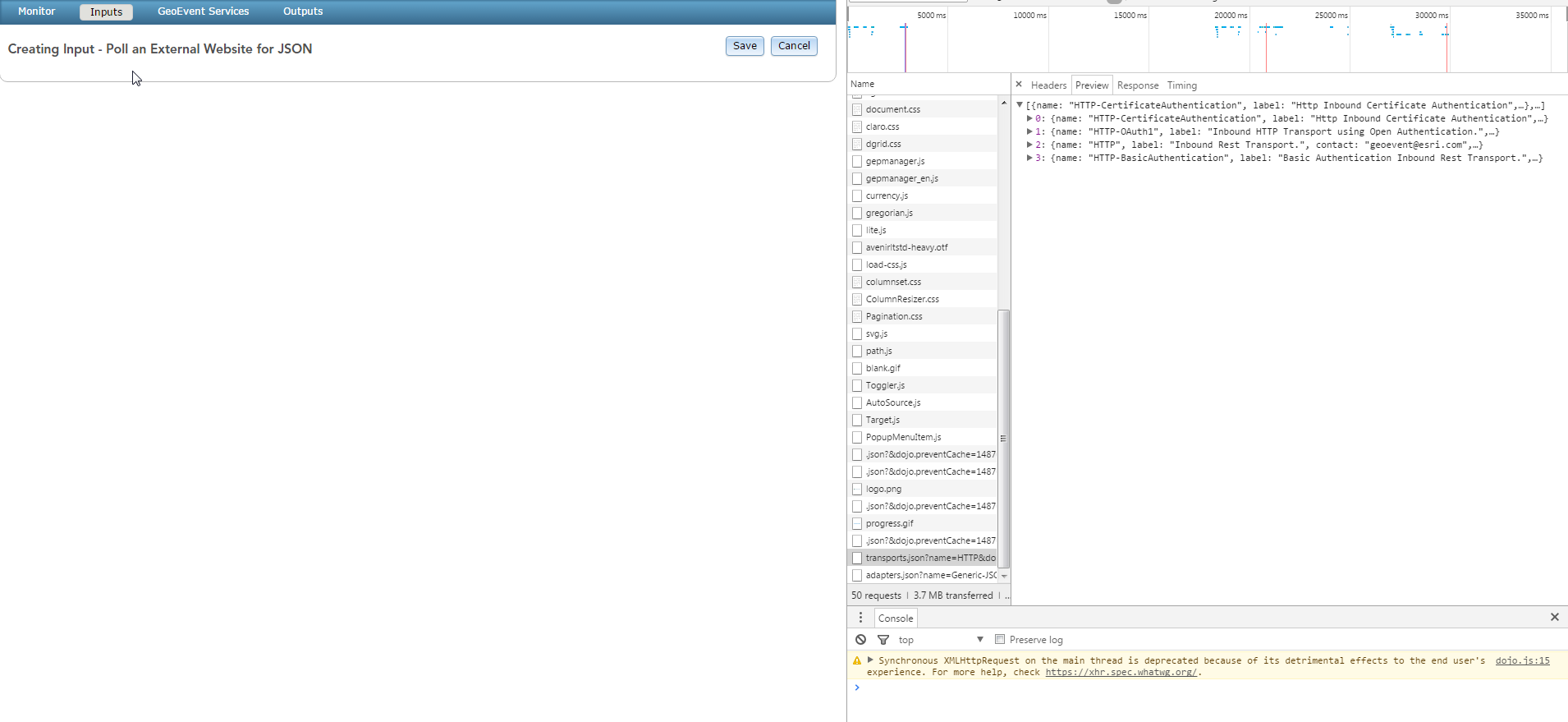Open the Headers tab in request details
The width and height of the screenshot is (1568, 722).
(x=1048, y=85)
